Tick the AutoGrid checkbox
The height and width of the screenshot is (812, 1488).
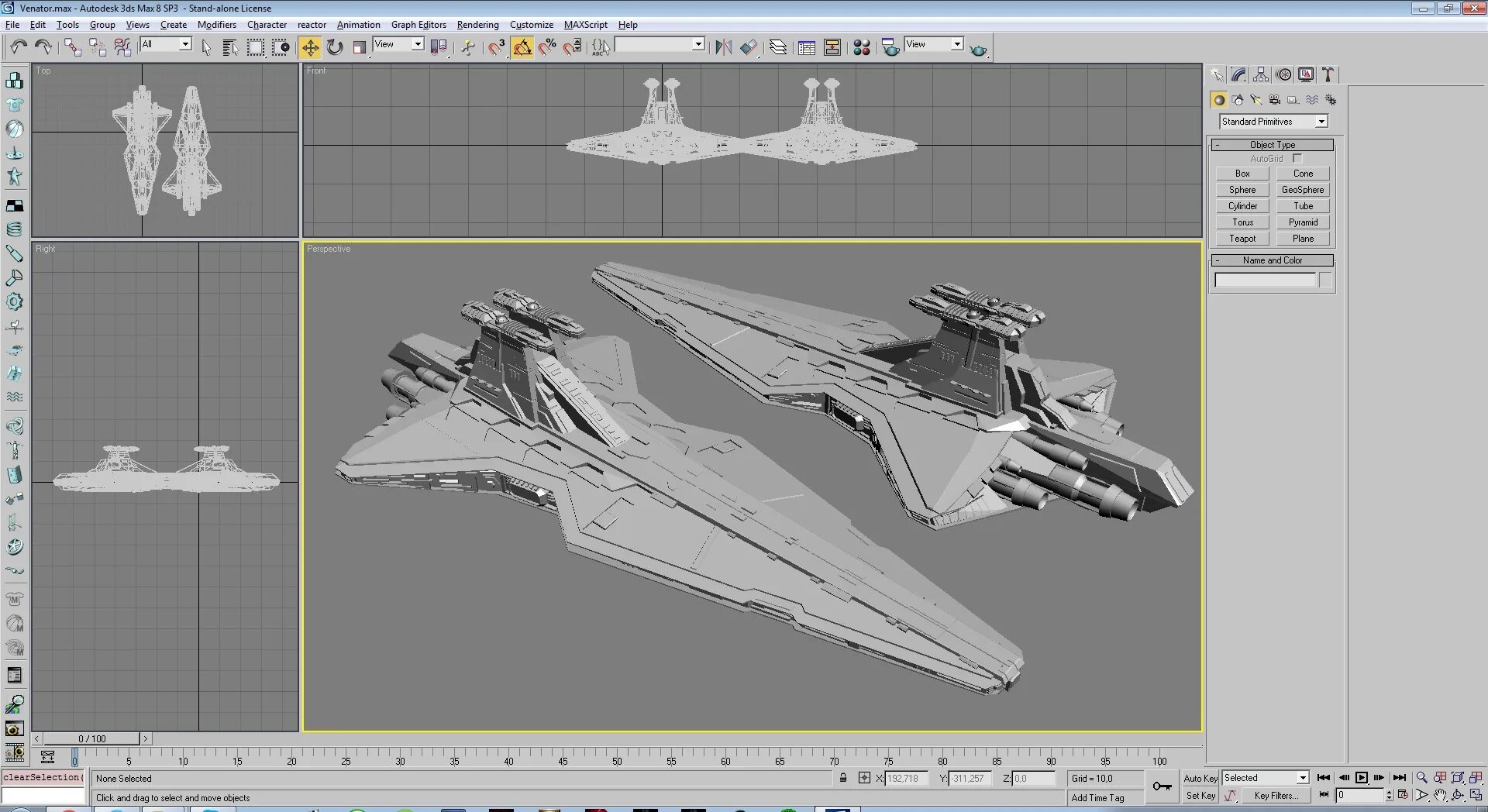(x=1297, y=158)
